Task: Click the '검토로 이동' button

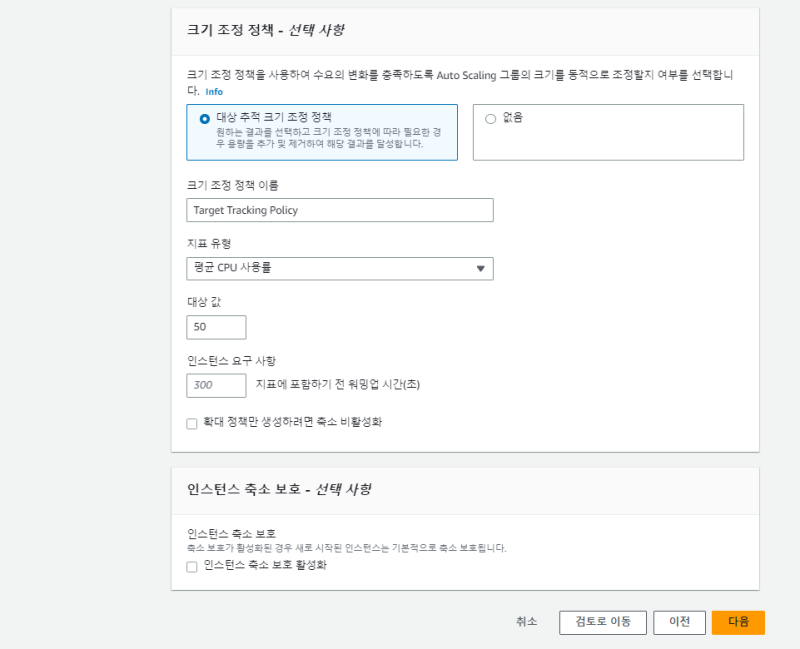Action: click(602, 622)
